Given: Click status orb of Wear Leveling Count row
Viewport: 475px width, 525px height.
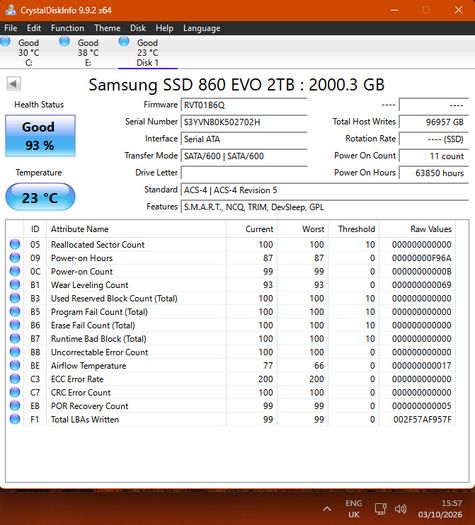Looking at the screenshot, I should [x=15, y=285].
